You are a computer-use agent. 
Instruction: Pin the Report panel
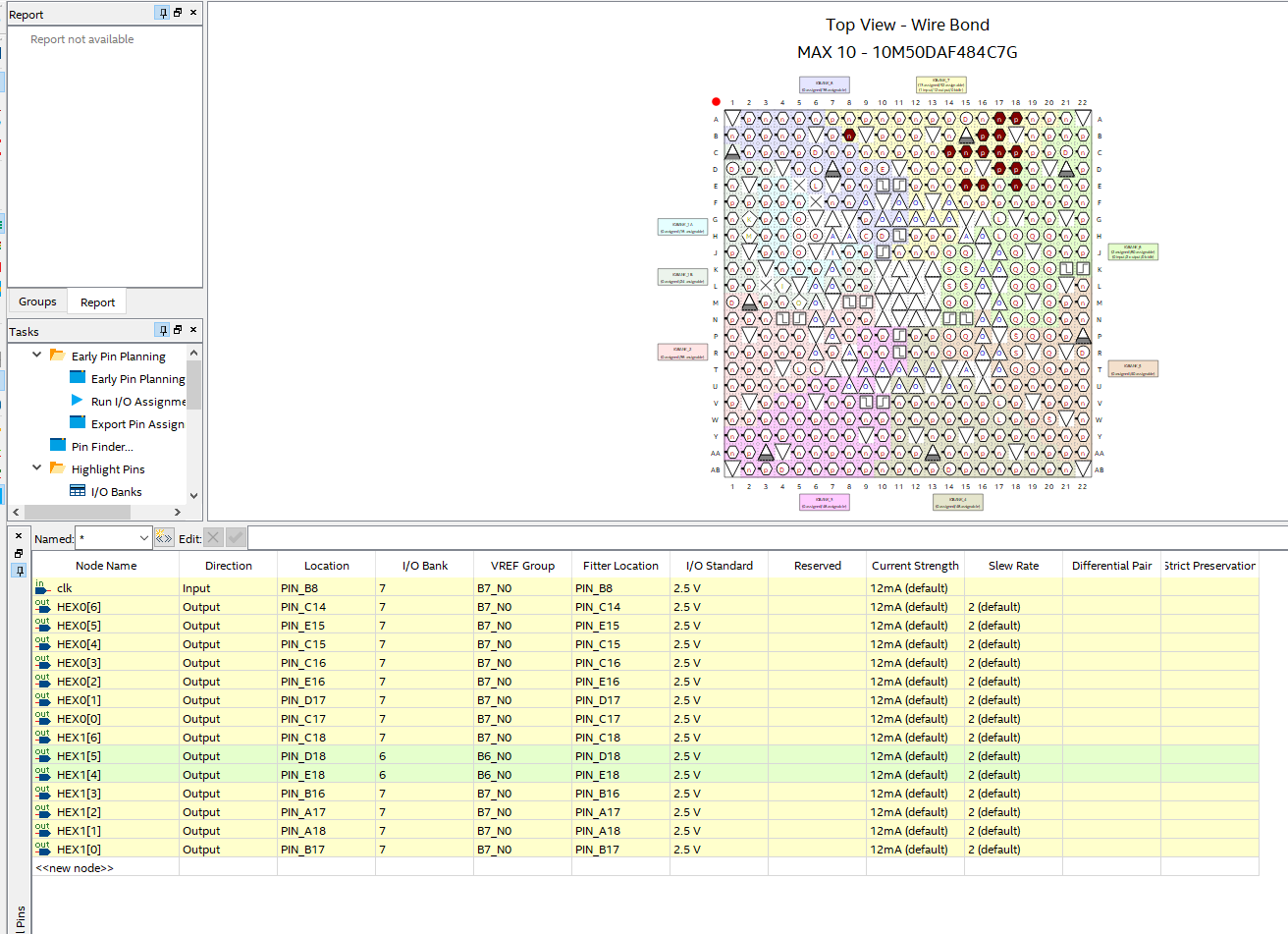coord(162,13)
